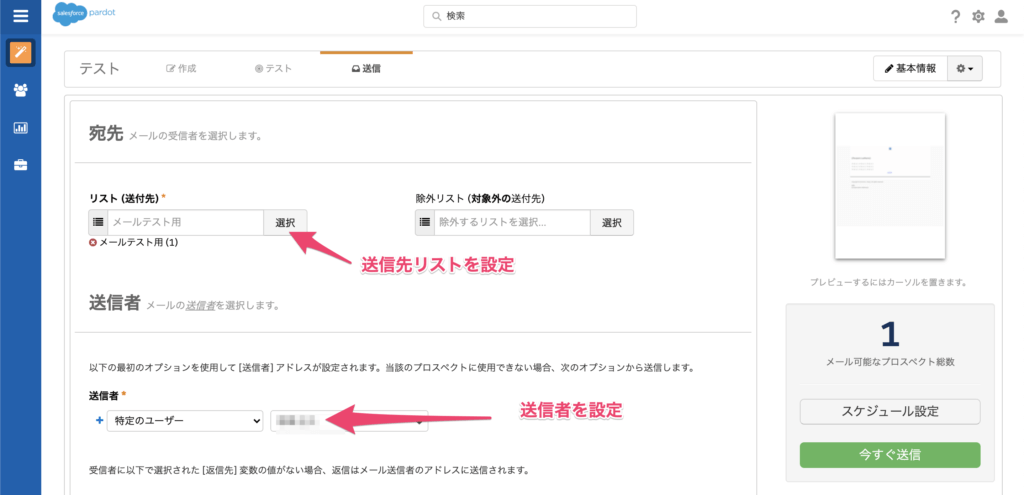This screenshot has width=1024, height=495.
Task: Switch to the 送信 tab
Action: [x=366, y=68]
